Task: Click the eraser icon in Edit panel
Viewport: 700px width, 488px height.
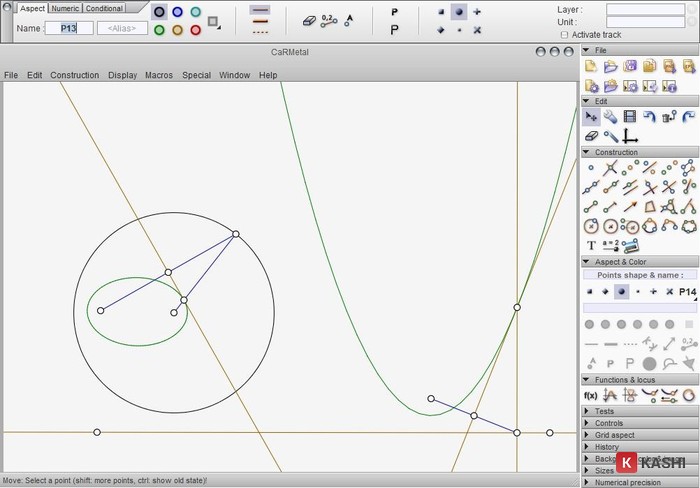Action: coord(591,136)
